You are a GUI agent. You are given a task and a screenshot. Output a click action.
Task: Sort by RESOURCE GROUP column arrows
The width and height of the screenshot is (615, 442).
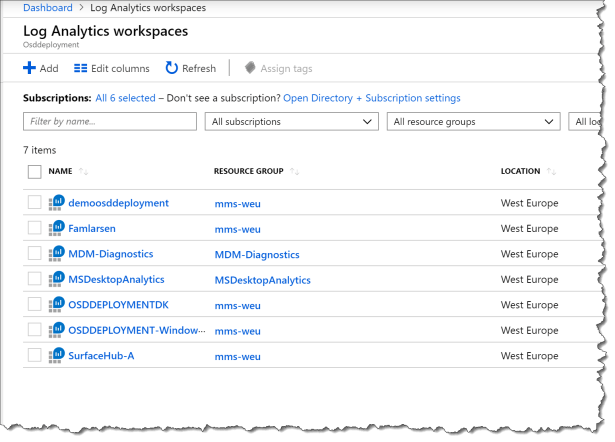pyautogui.click(x=294, y=171)
